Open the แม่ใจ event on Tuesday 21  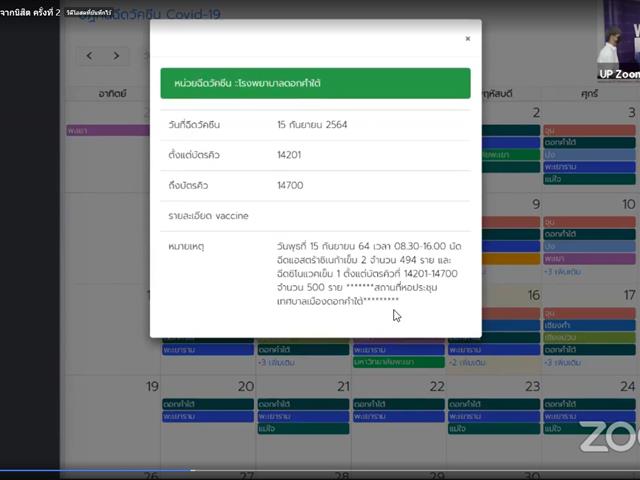click(303, 429)
